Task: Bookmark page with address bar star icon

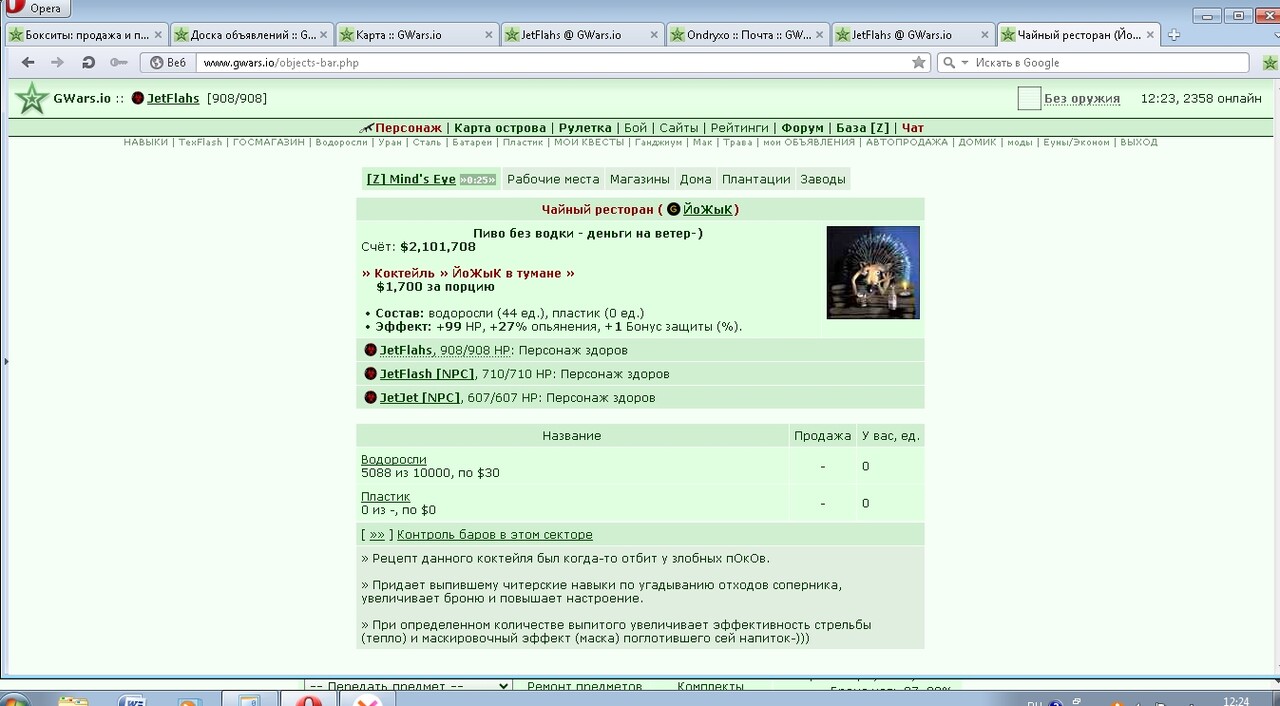Action: tap(919, 62)
